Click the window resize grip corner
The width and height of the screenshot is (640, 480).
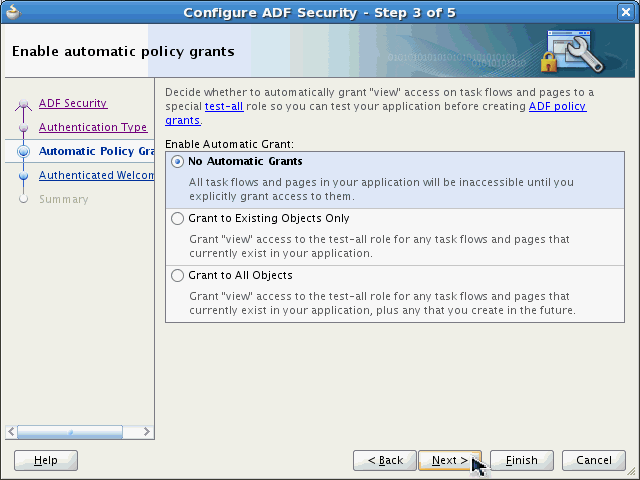[631, 472]
